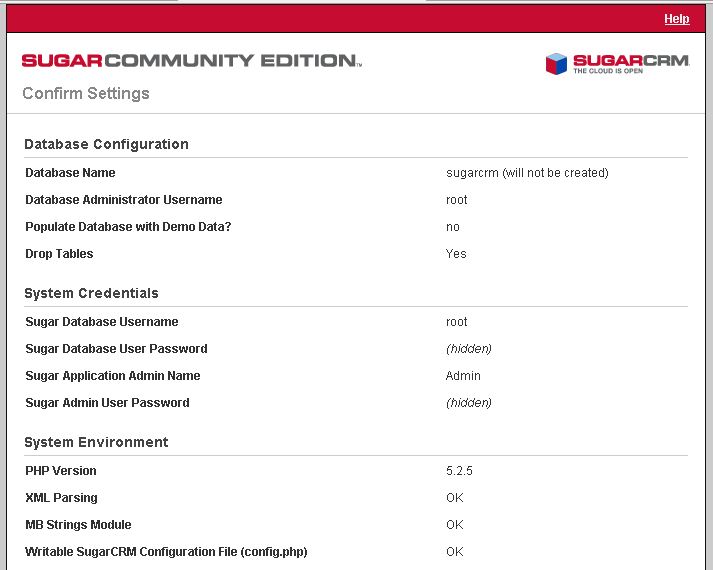Select the Confirm Settings page title
Screen dimensions: 713x570
click(86, 93)
